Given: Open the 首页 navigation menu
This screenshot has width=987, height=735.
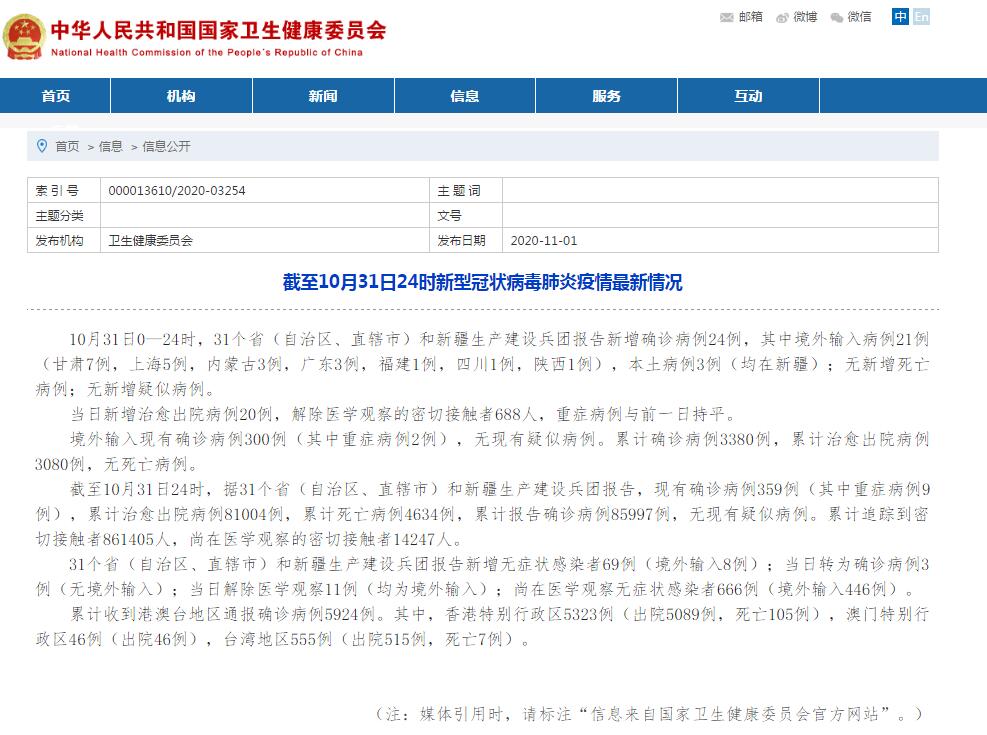Looking at the screenshot, I should click(x=55, y=96).
